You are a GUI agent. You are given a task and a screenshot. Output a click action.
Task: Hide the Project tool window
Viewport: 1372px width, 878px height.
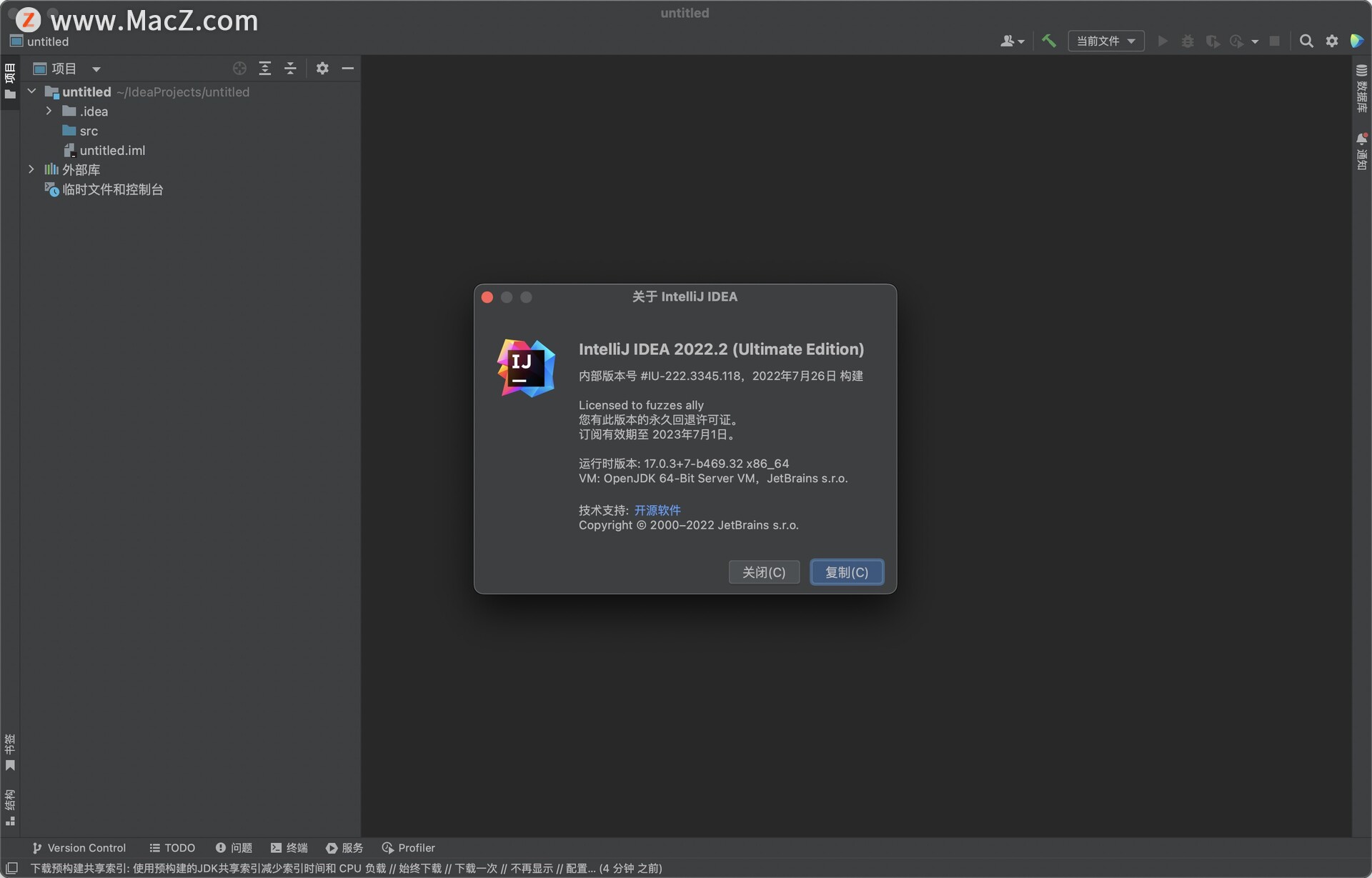point(348,68)
